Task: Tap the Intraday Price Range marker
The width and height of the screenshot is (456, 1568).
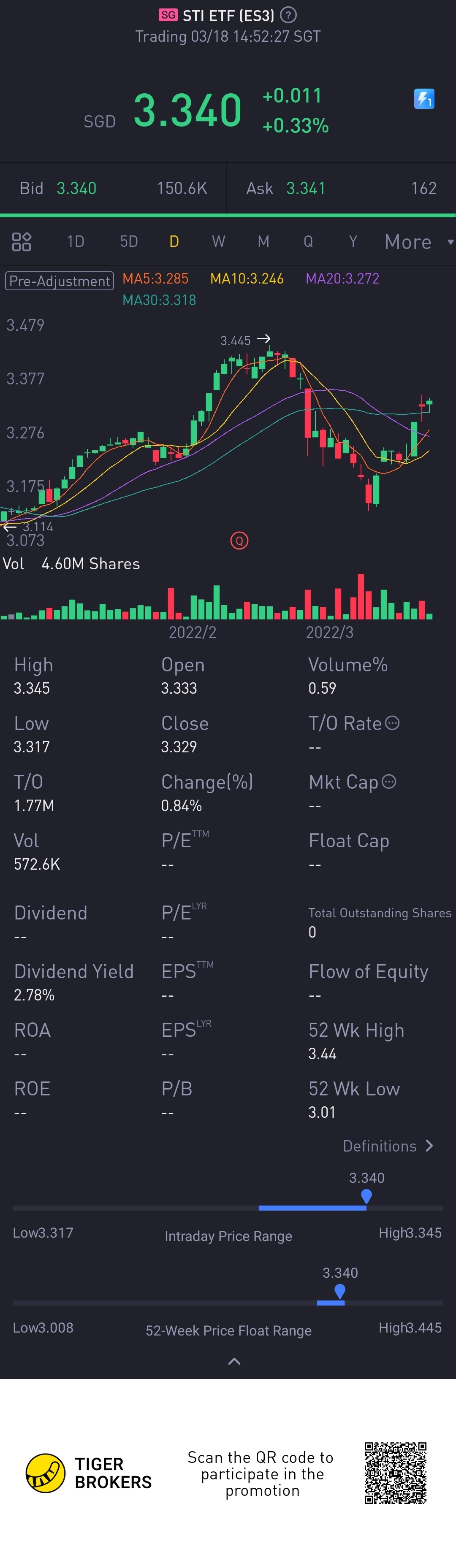Action: click(366, 1196)
